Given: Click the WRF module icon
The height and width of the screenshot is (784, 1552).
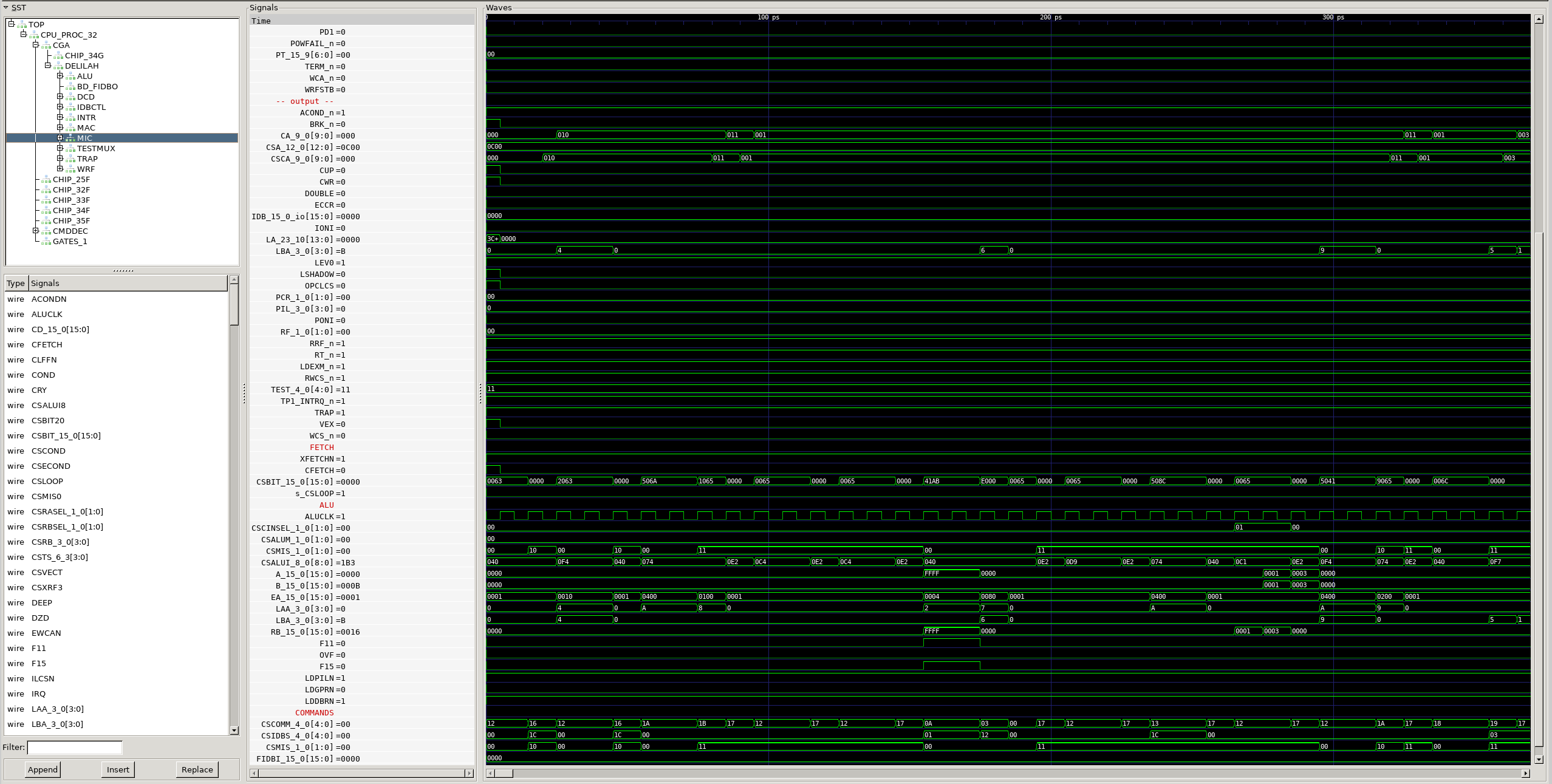Looking at the screenshot, I should [x=70, y=169].
